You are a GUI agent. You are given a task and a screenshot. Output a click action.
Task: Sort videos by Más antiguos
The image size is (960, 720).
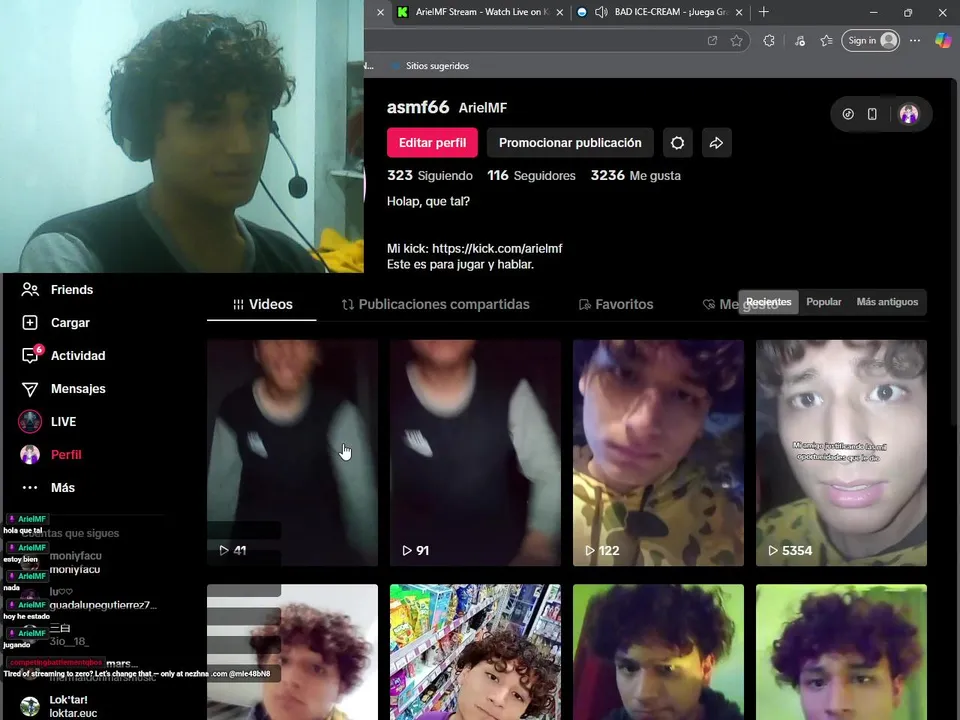(887, 302)
